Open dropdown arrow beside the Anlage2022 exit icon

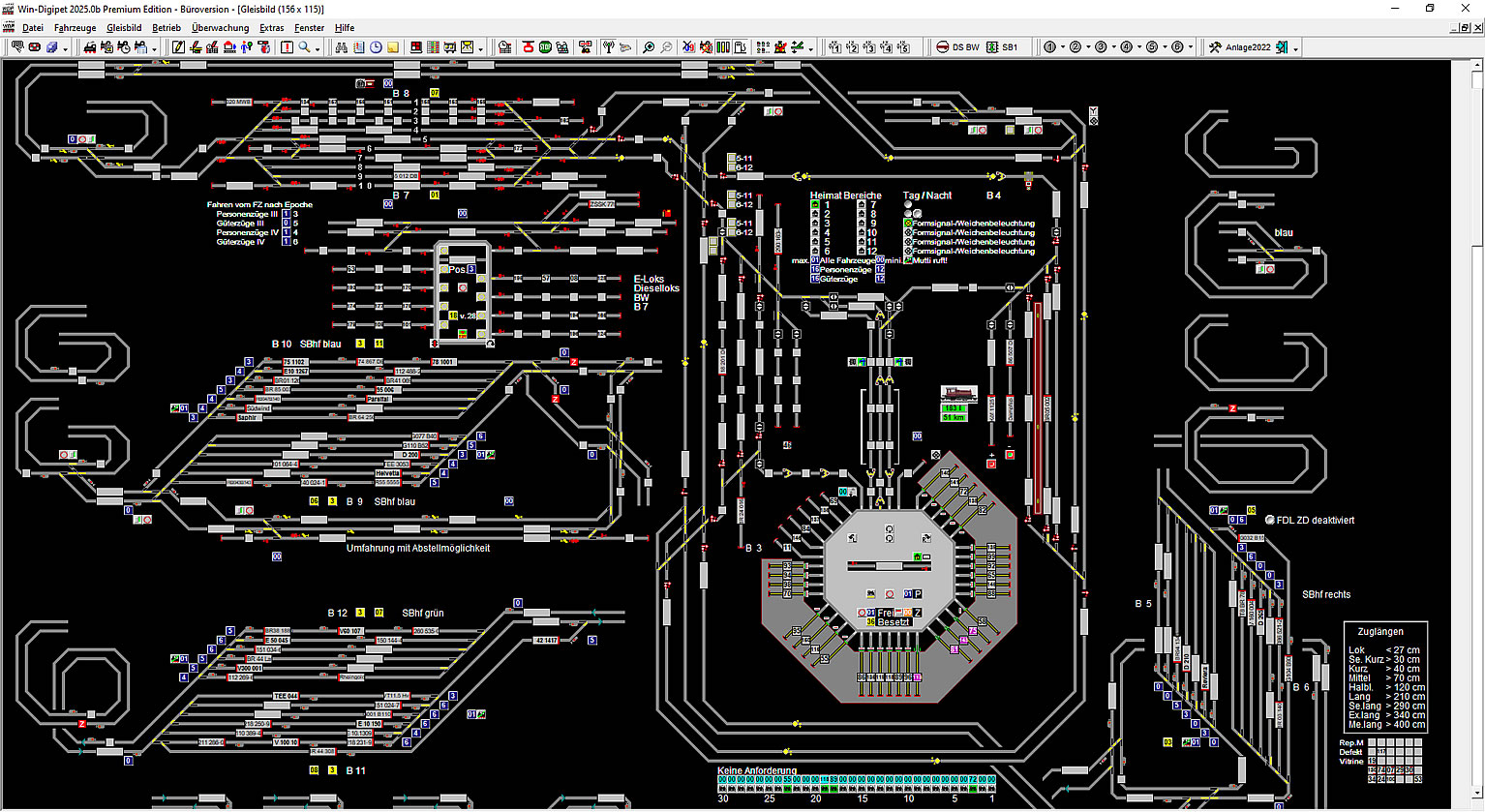(1295, 48)
